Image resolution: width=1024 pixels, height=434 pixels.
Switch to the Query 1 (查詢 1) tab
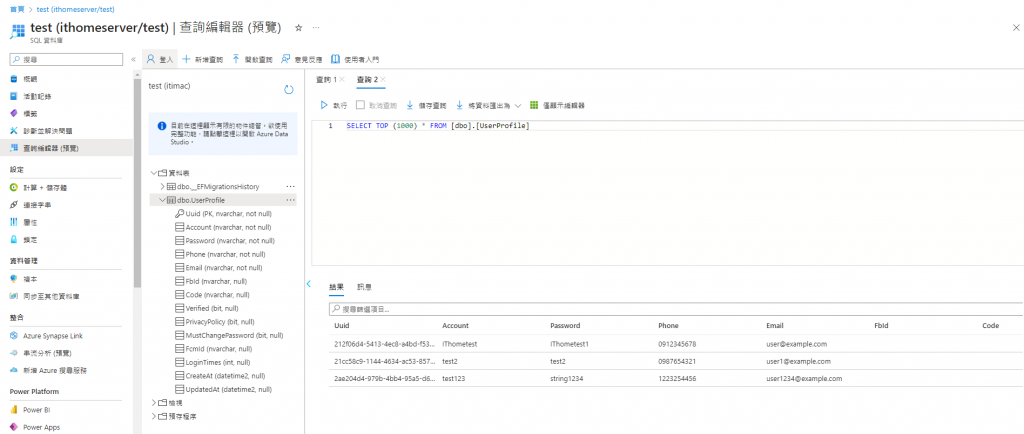tap(326, 80)
